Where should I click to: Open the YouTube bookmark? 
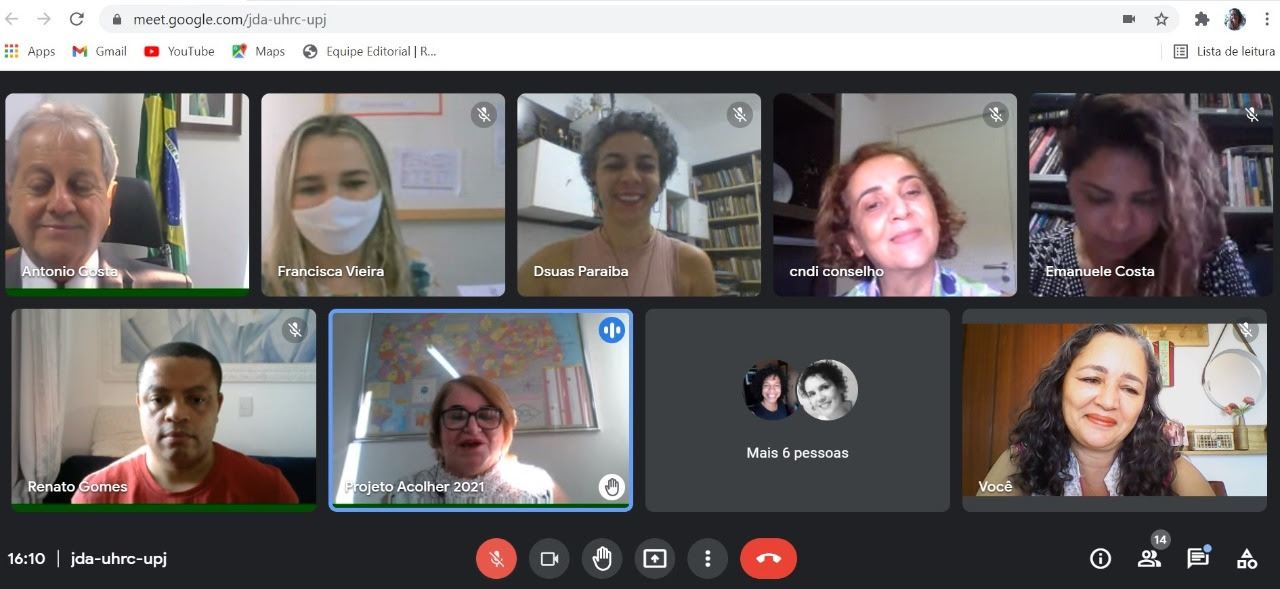pos(179,51)
